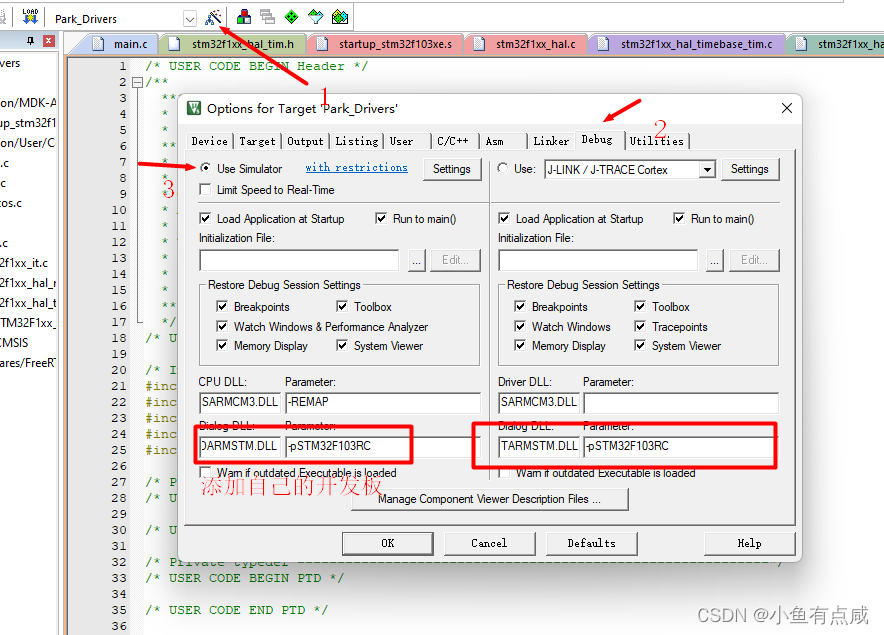Browse for simulator Initialization File
Image resolution: width=884 pixels, height=635 pixels.
pos(416,261)
